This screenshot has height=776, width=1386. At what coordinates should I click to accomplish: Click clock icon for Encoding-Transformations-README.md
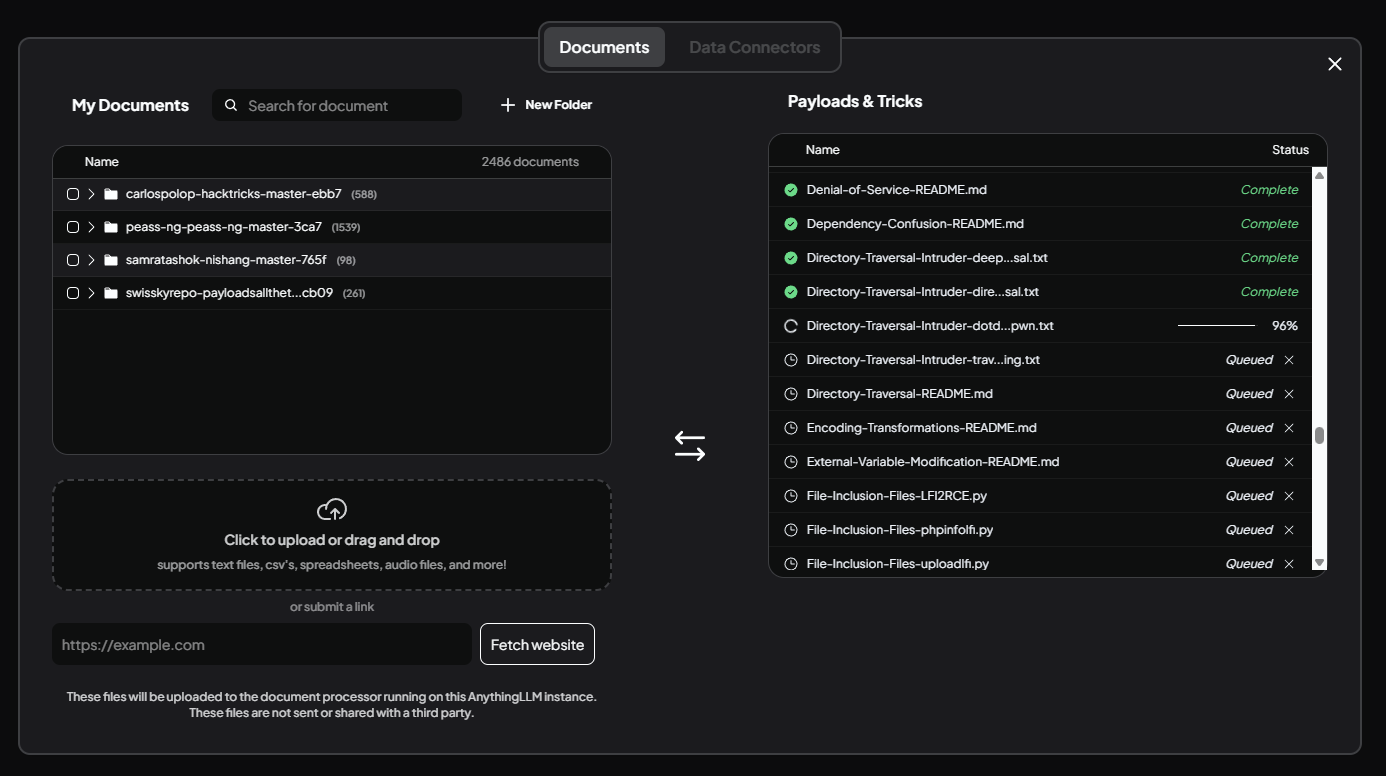tap(791, 428)
